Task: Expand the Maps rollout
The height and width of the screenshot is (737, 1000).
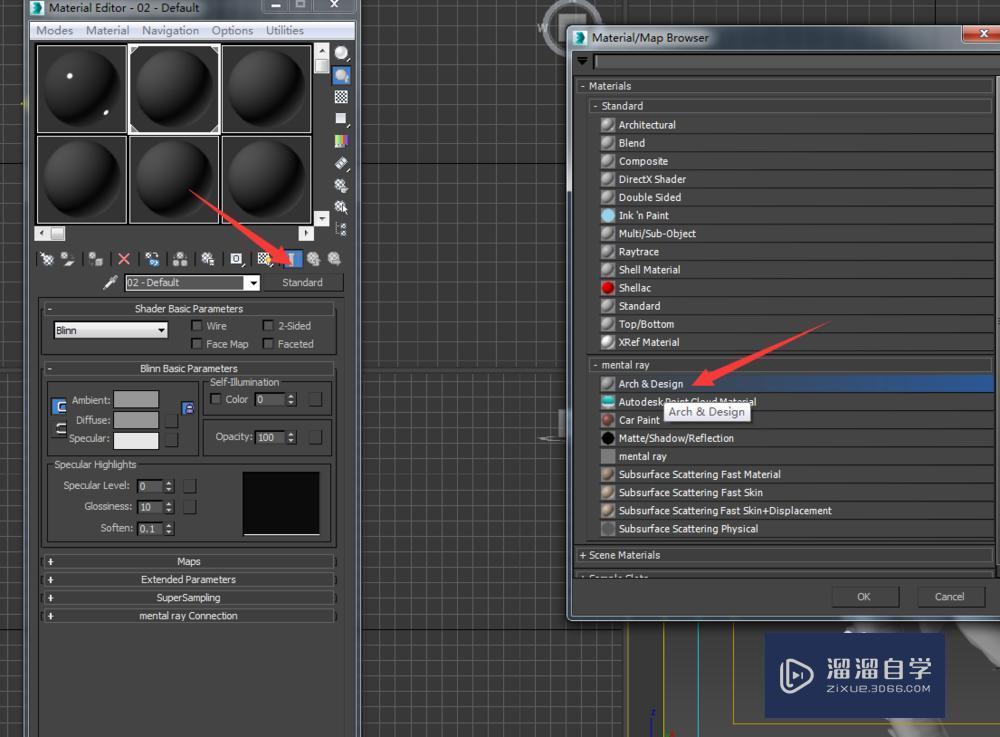Action: pyautogui.click(x=188, y=562)
